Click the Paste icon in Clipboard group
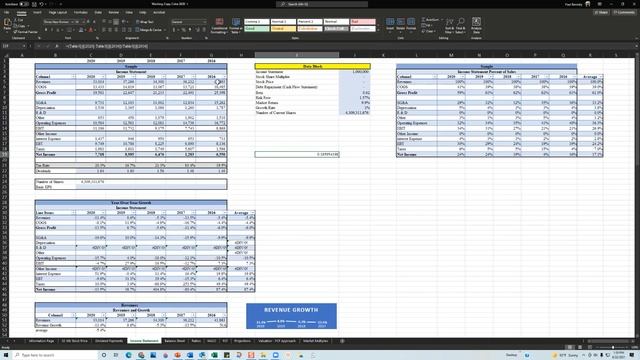This screenshot has width=640, height=360. tap(7, 24)
